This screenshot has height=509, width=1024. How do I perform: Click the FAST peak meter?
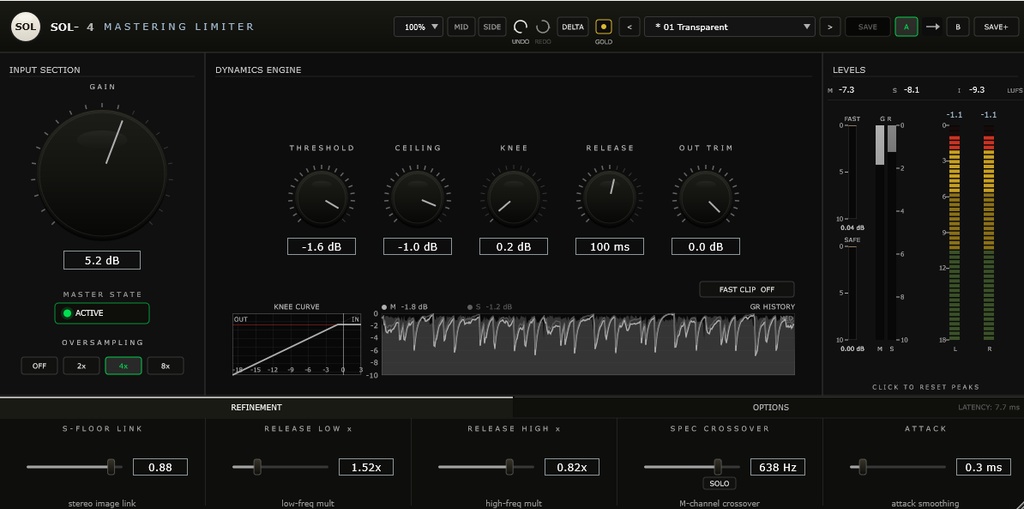(852, 172)
